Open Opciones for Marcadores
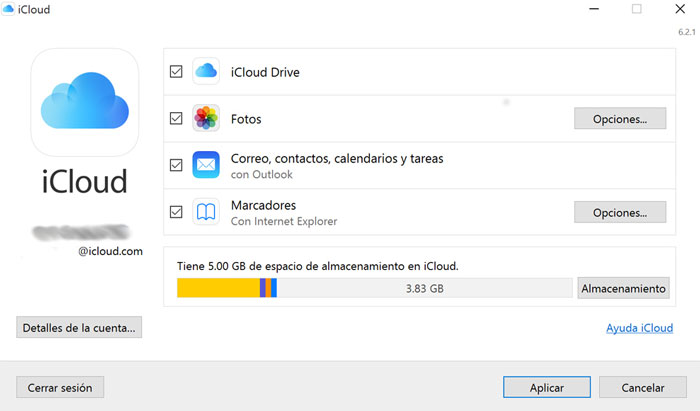 [620, 212]
